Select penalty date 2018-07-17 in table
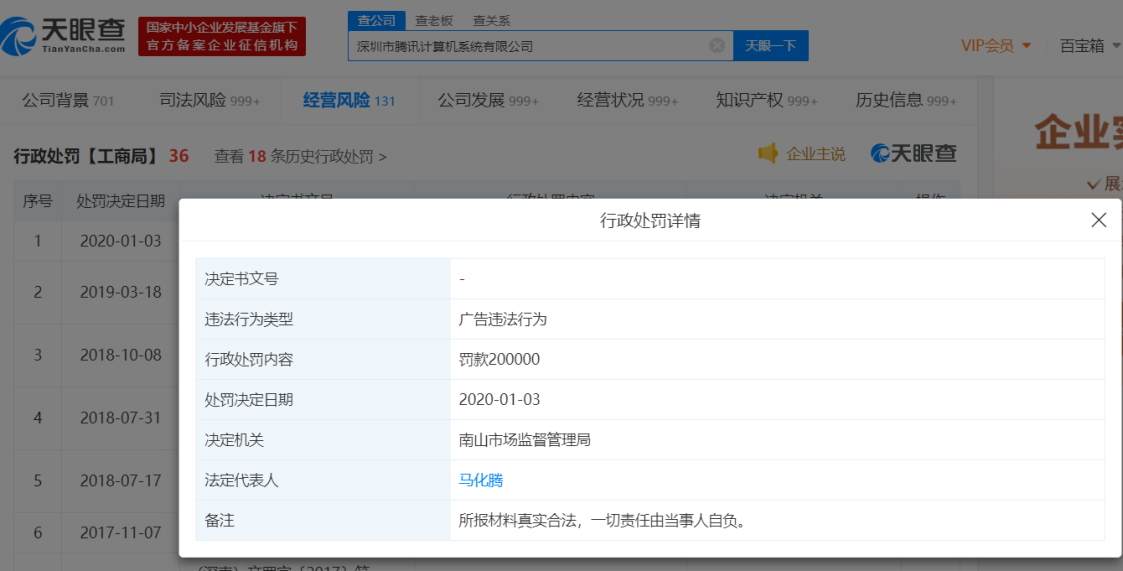The width and height of the screenshot is (1123, 571). 120,480
